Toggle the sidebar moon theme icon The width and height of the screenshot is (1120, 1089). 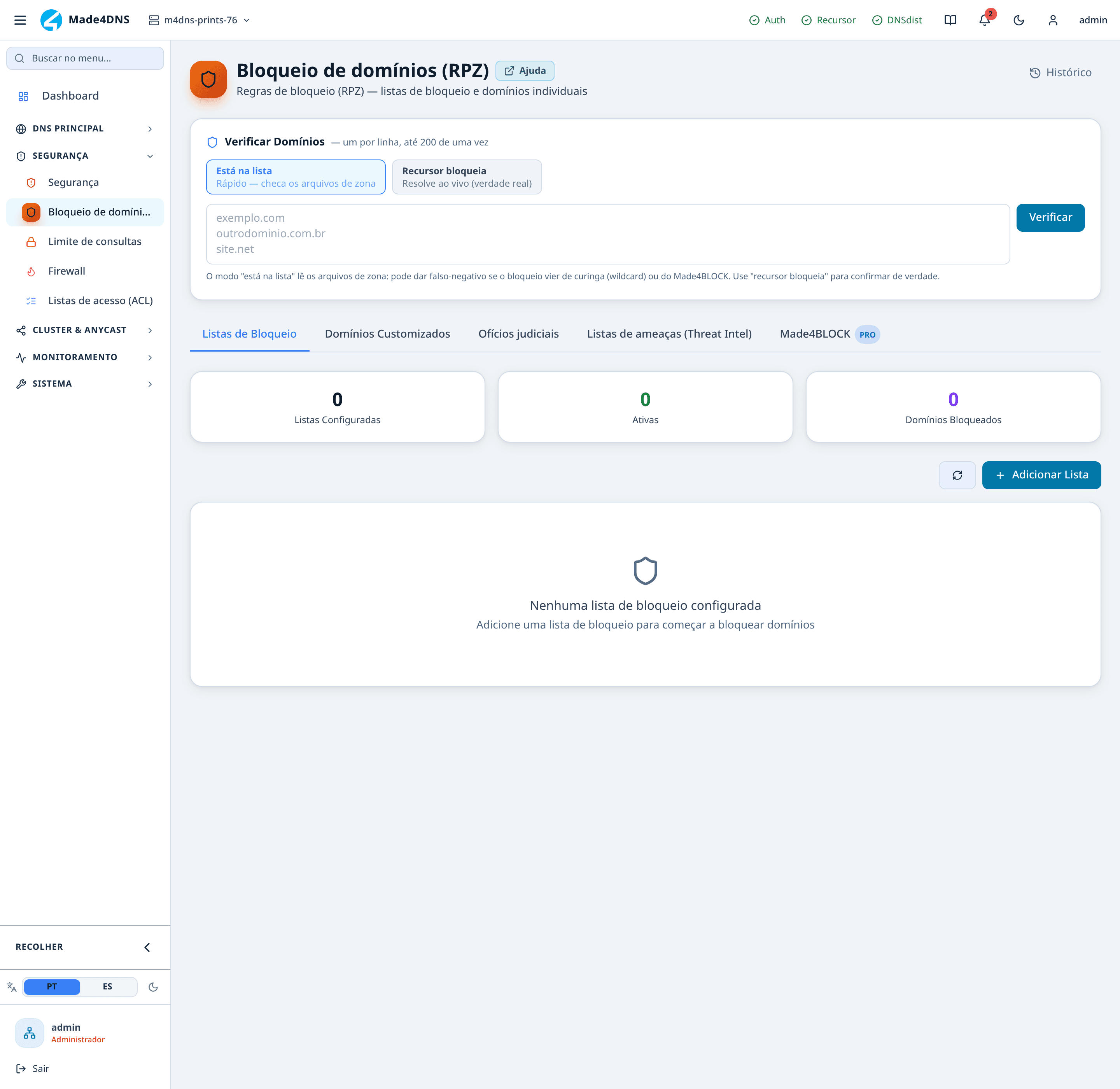(x=153, y=987)
